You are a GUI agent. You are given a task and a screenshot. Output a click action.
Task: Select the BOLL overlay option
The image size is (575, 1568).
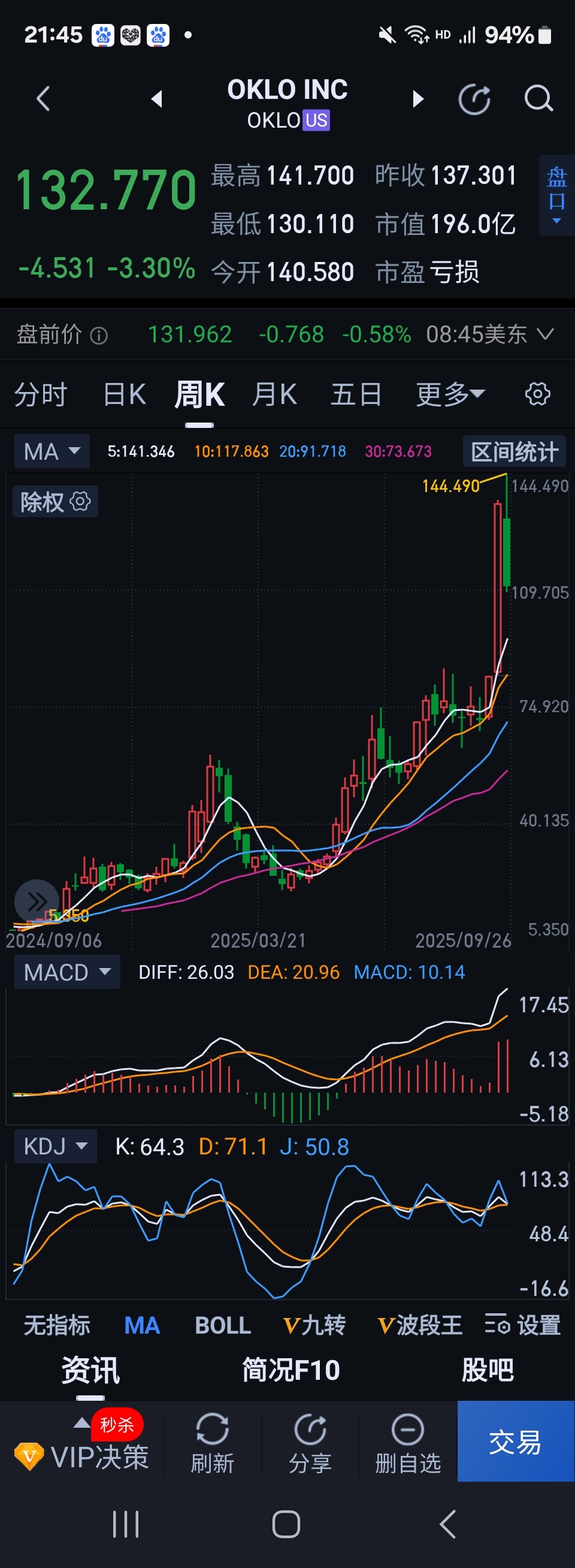pos(223,1325)
